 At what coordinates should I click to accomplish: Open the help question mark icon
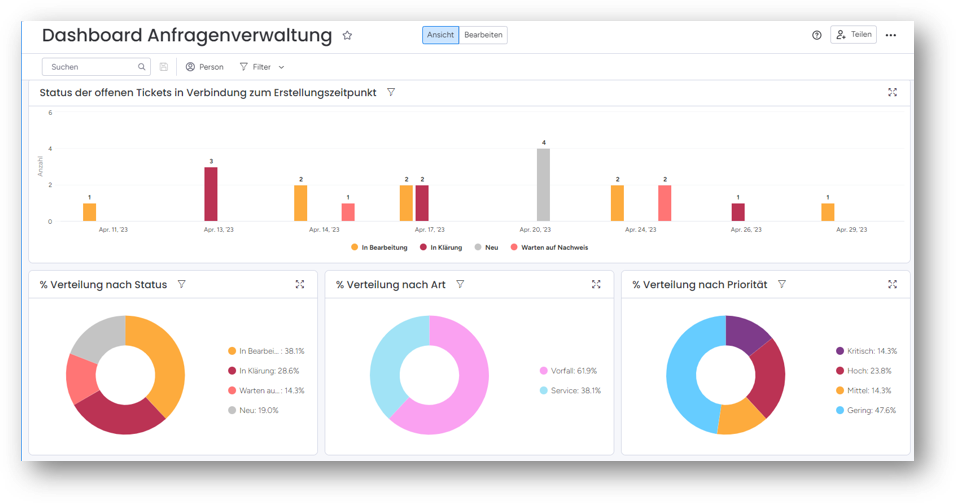pyautogui.click(x=816, y=35)
